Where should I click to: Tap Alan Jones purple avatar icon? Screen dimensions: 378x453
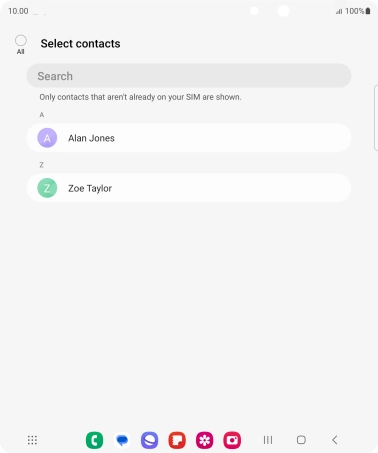(x=47, y=138)
